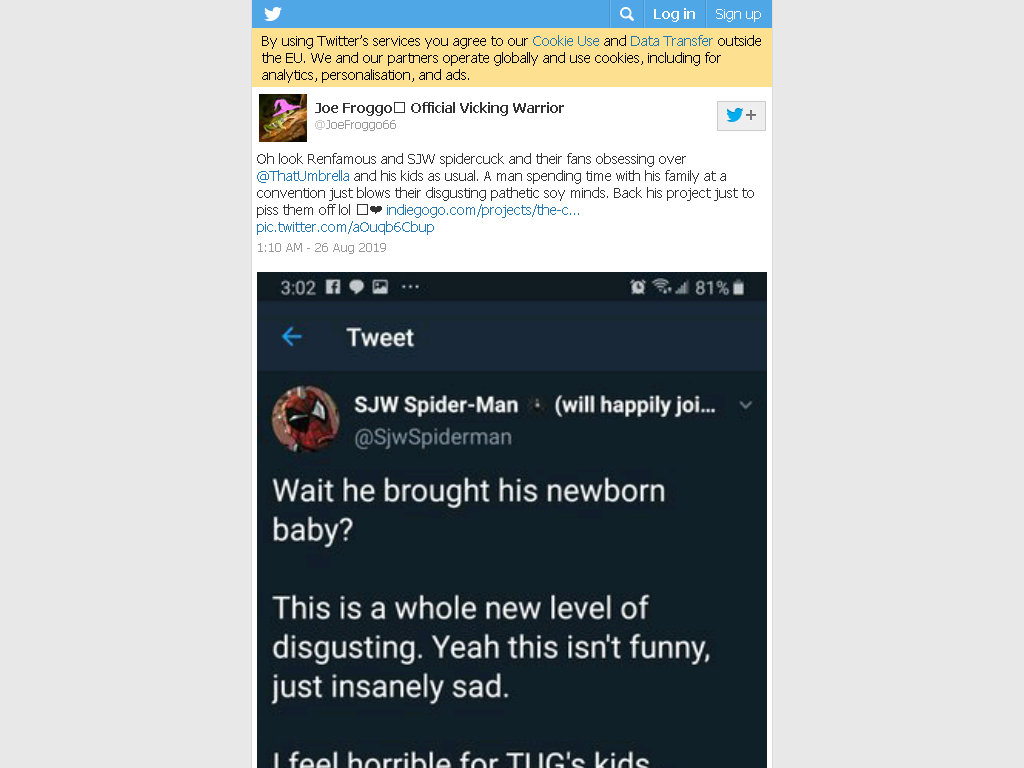Open the indiegogo.com project link
Viewport: 1024px width, 768px height.
(x=483, y=210)
